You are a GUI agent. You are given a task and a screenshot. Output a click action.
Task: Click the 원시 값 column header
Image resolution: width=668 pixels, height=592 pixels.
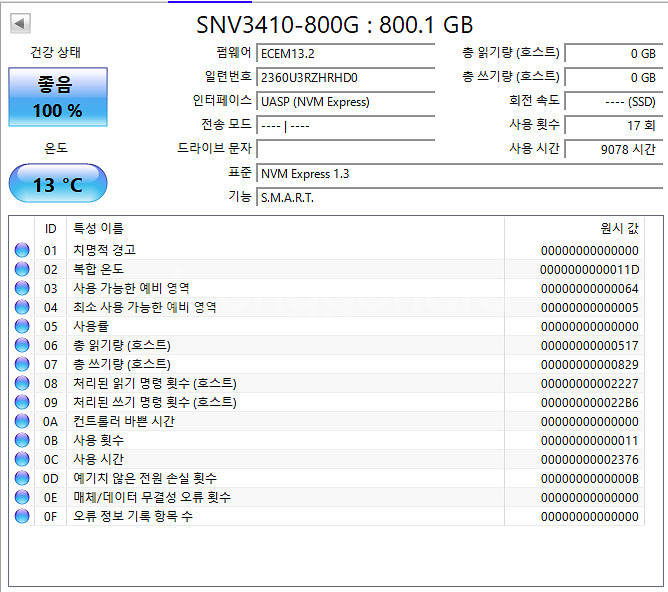[574, 229]
